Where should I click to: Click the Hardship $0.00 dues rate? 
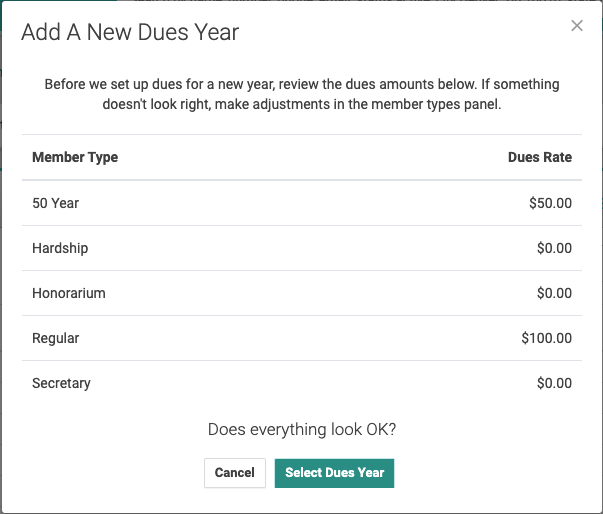click(x=555, y=248)
